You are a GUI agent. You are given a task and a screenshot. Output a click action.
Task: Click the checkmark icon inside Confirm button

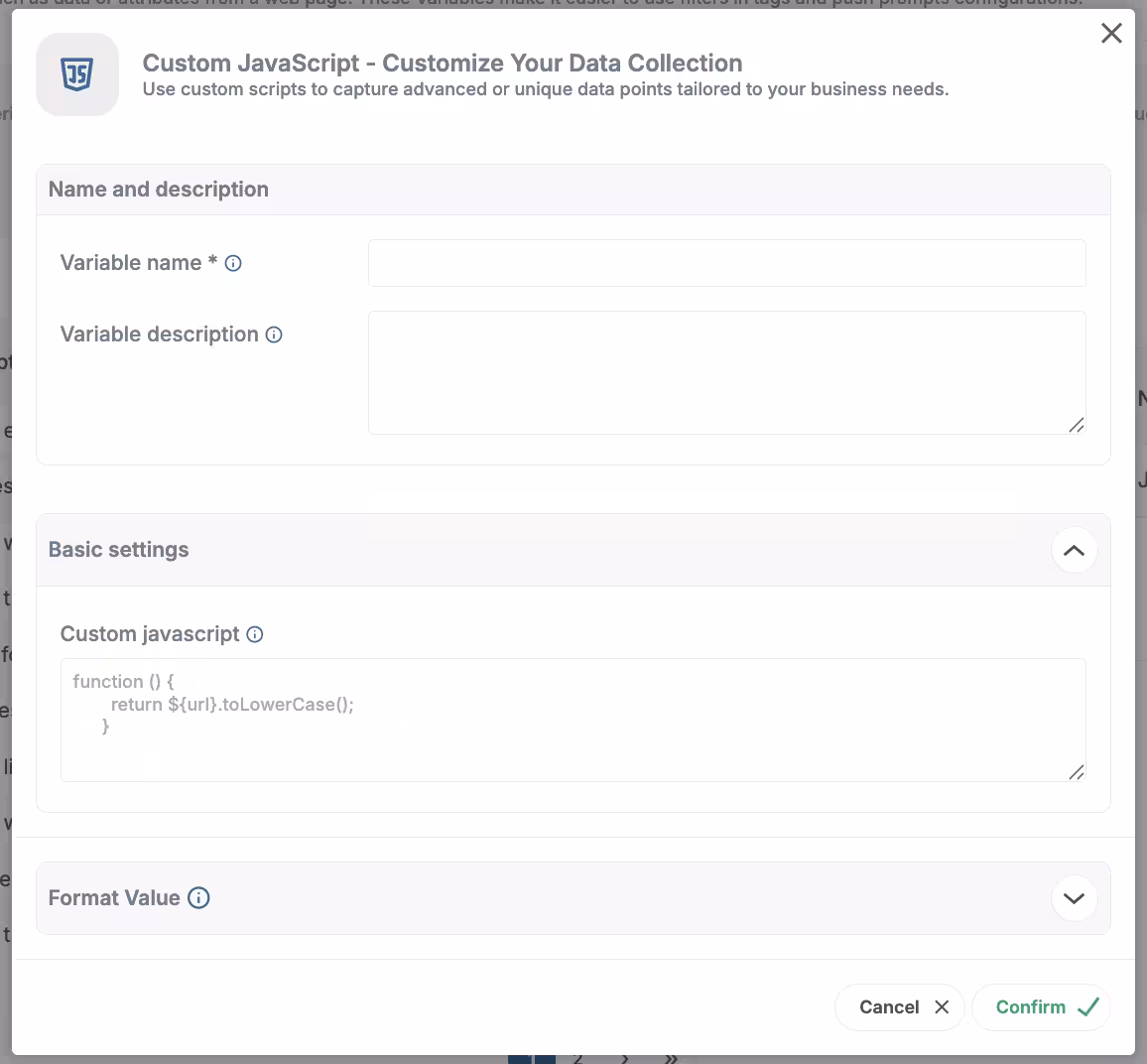[1088, 1007]
